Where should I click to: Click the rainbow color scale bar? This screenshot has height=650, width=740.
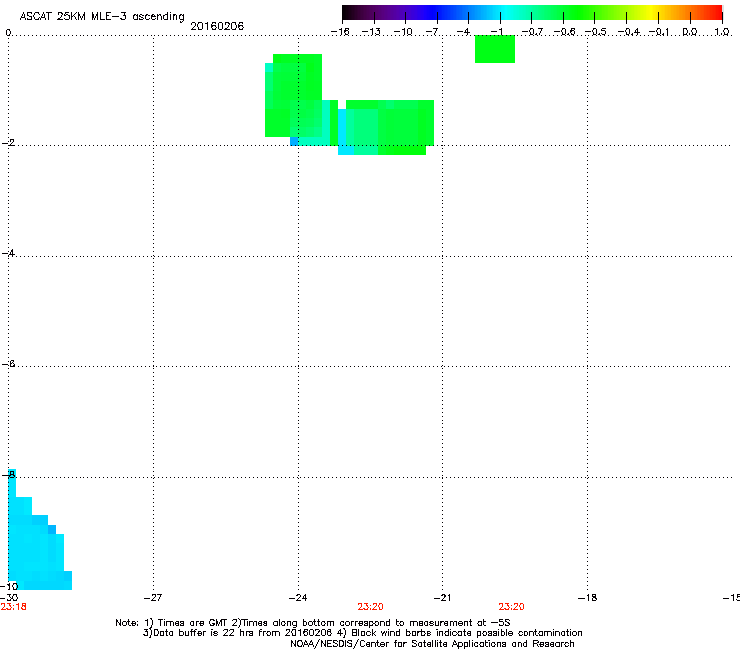[x=532, y=12]
